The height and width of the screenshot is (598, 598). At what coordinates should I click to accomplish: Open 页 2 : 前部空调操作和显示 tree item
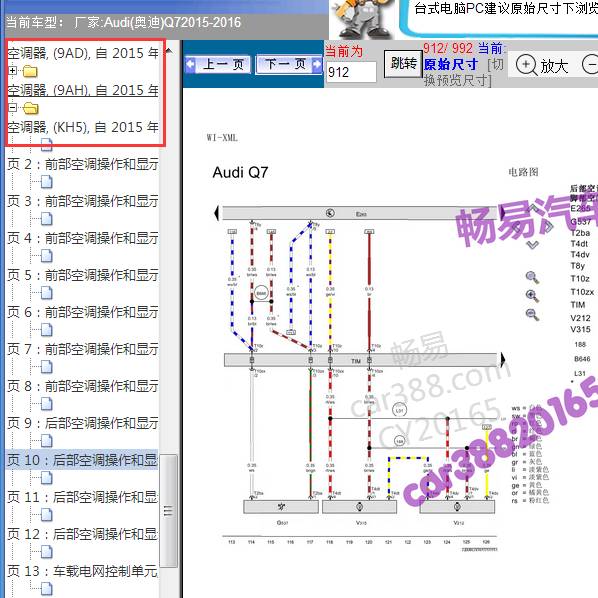click(x=83, y=164)
